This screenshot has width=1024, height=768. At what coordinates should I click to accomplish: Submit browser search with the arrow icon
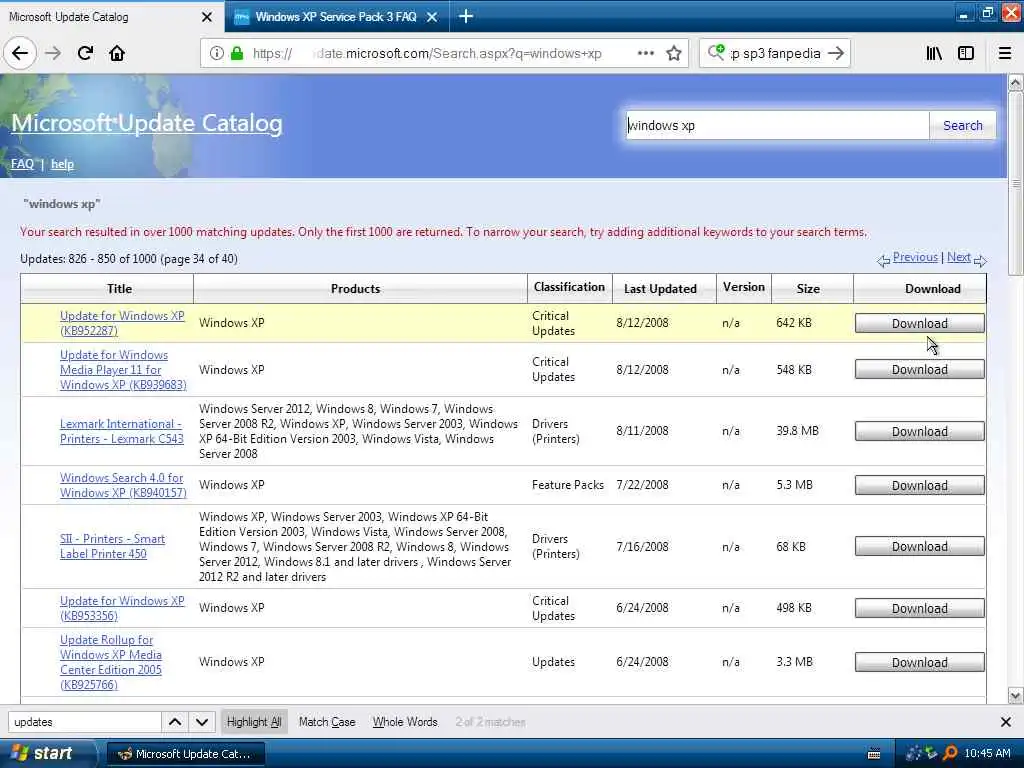pos(836,53)
